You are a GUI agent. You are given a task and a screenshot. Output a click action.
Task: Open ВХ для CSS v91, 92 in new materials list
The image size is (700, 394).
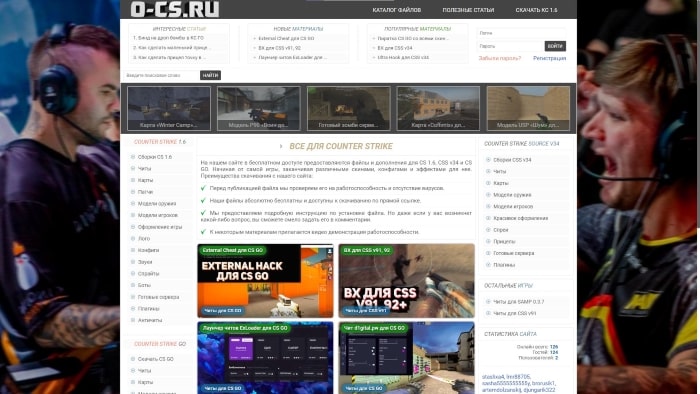pos(279,48)
